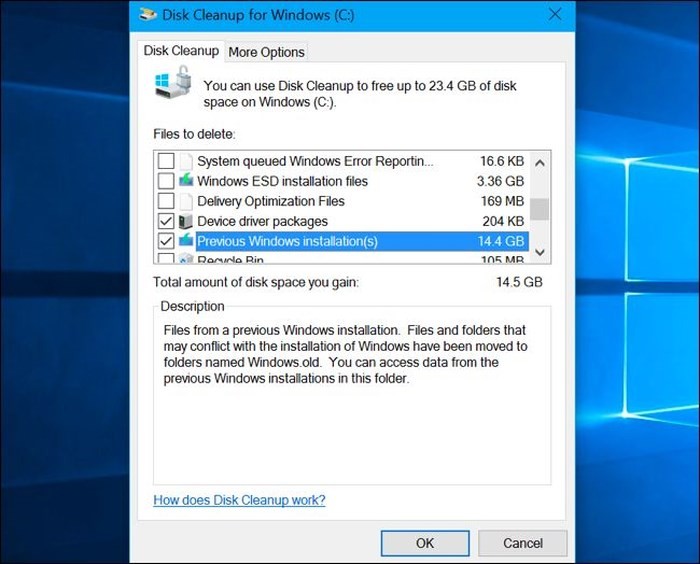Image resolution: width=700 pixels, height=564 pixels.
Task: Enable the Delivery Optimization Files checkbox
Action: (166, 201)
